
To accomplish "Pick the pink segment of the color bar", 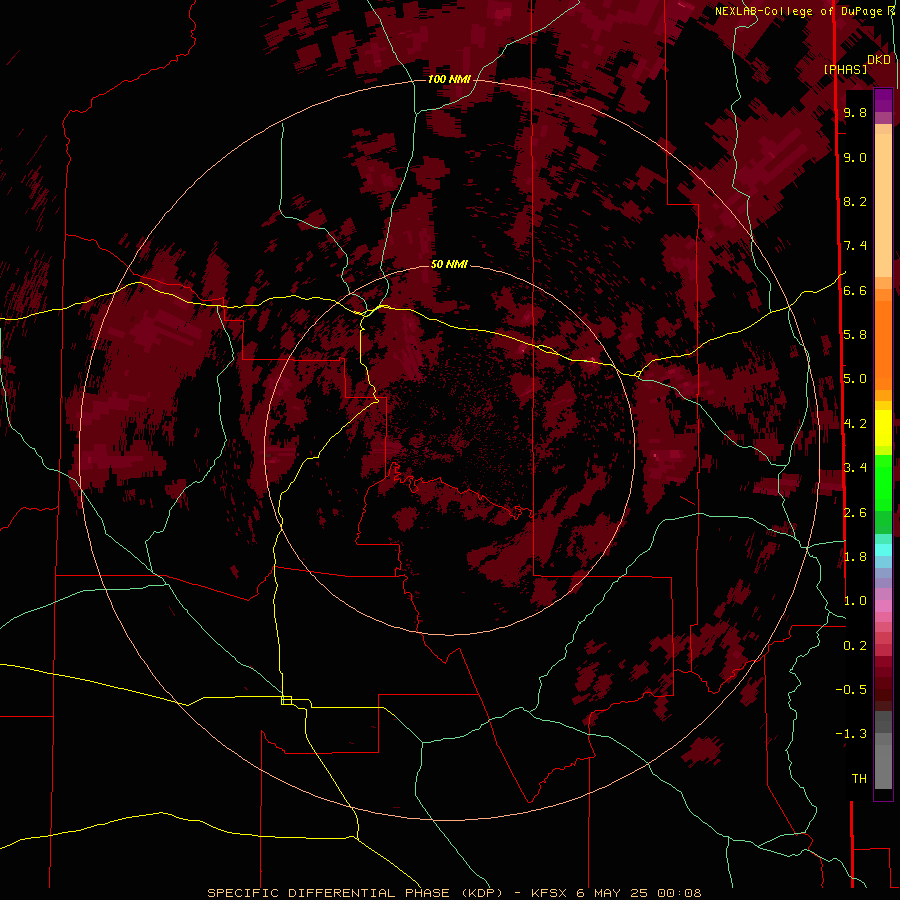I will tap(883, 606).
